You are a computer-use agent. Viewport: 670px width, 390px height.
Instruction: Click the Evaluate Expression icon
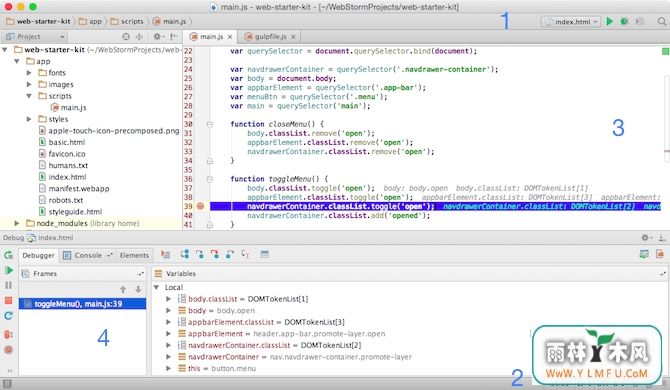click(x=264, y=255)
